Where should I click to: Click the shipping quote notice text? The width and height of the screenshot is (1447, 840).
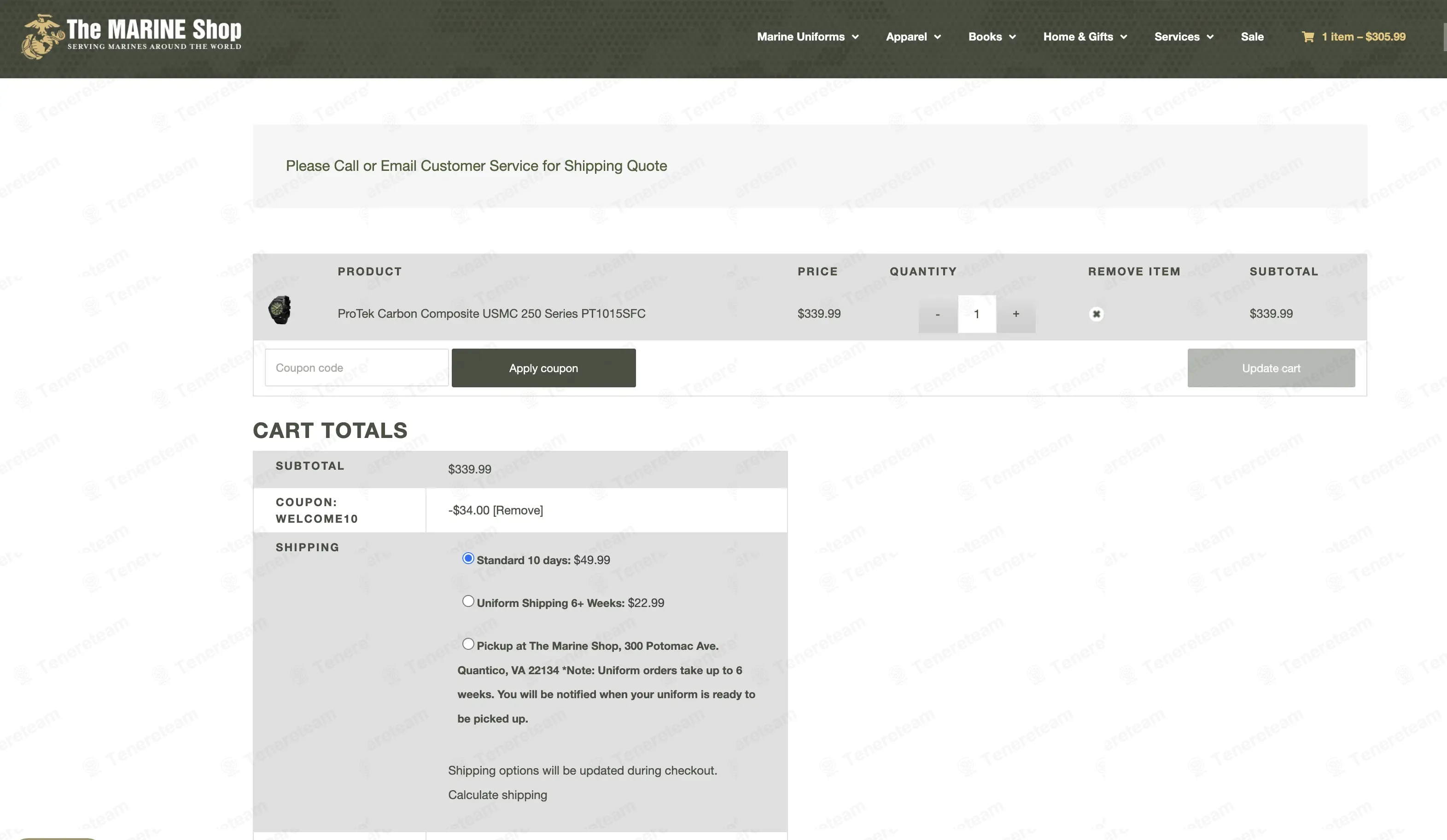point(477,166)
